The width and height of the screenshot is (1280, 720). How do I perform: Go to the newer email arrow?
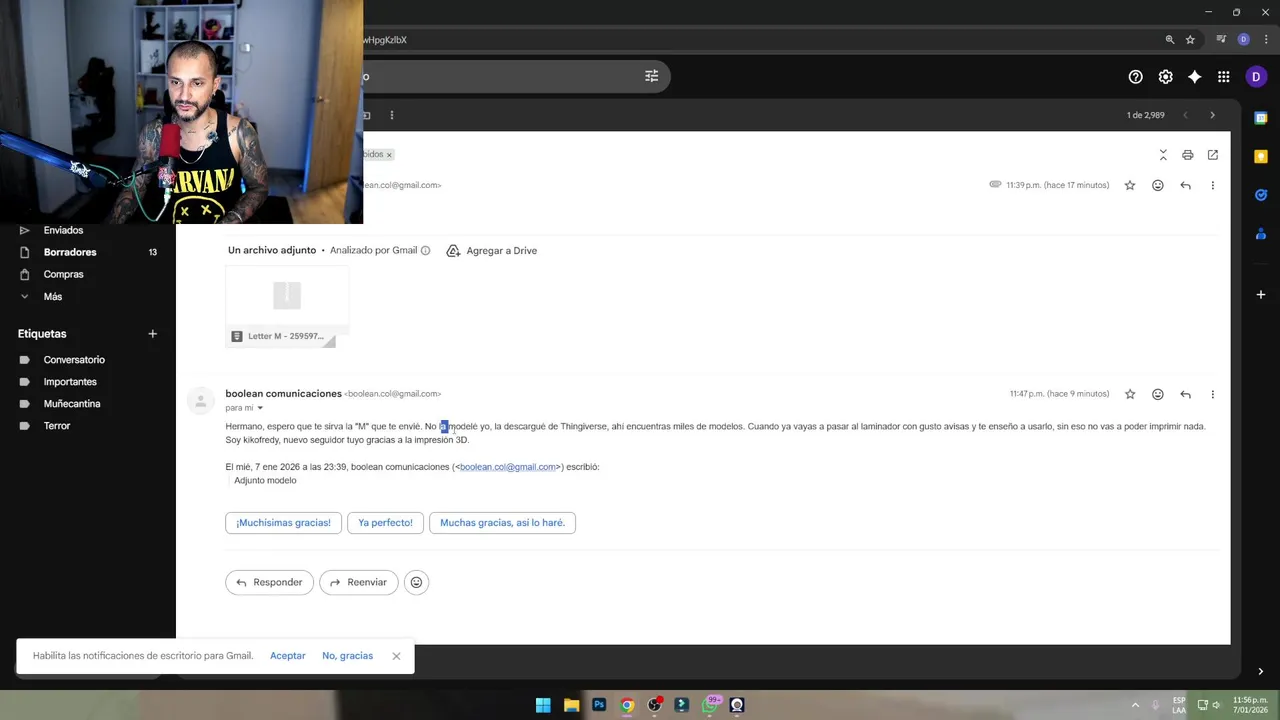1186,115
